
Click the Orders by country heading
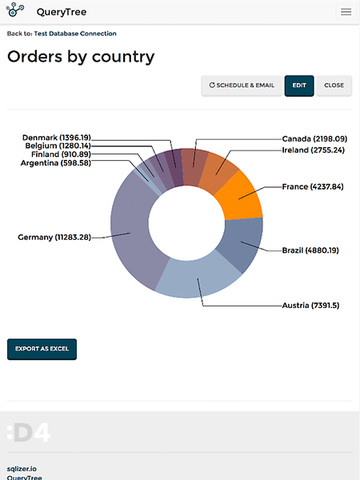point(81,57)
